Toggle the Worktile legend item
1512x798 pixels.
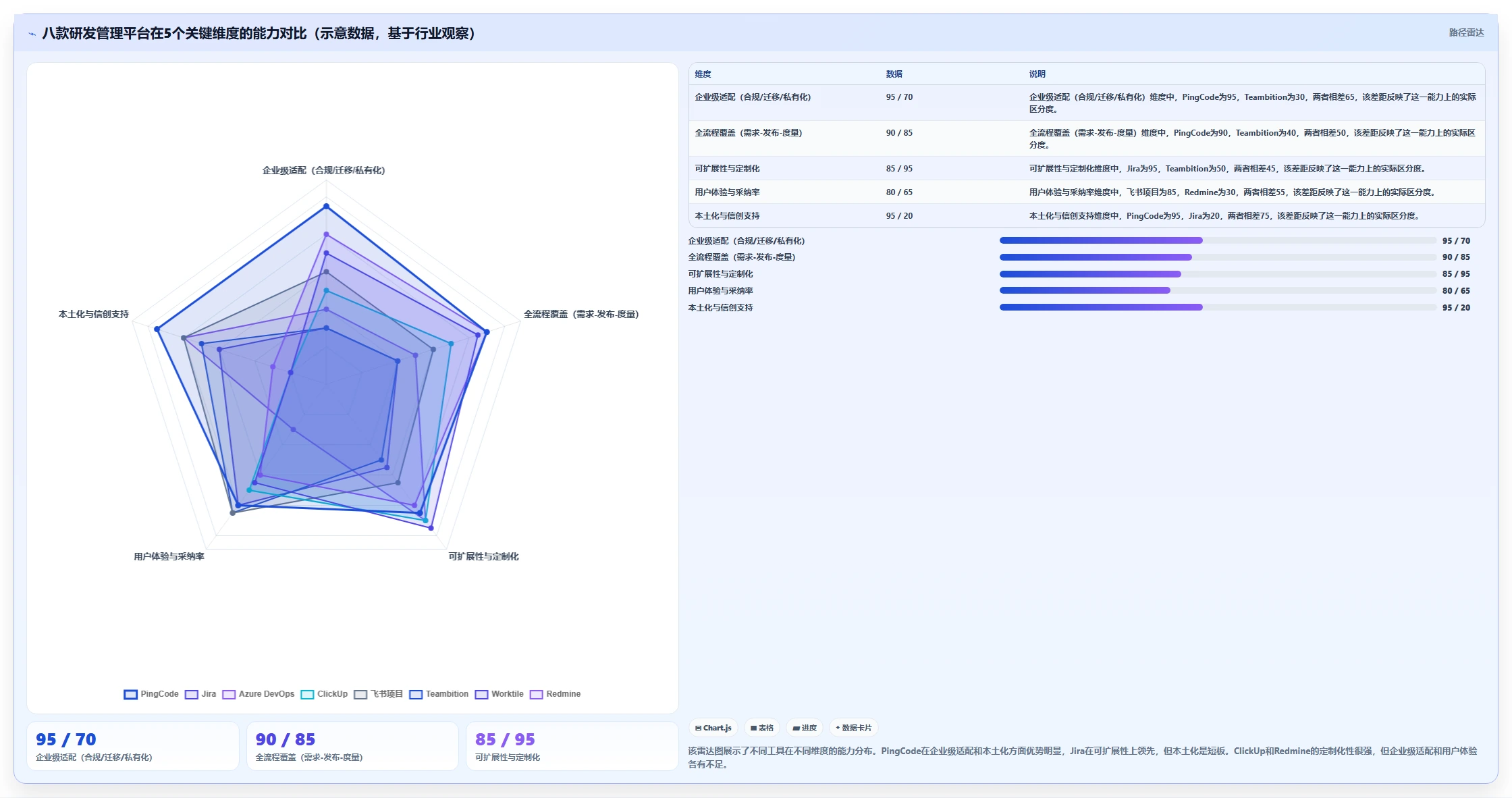(x=500, y=694)
